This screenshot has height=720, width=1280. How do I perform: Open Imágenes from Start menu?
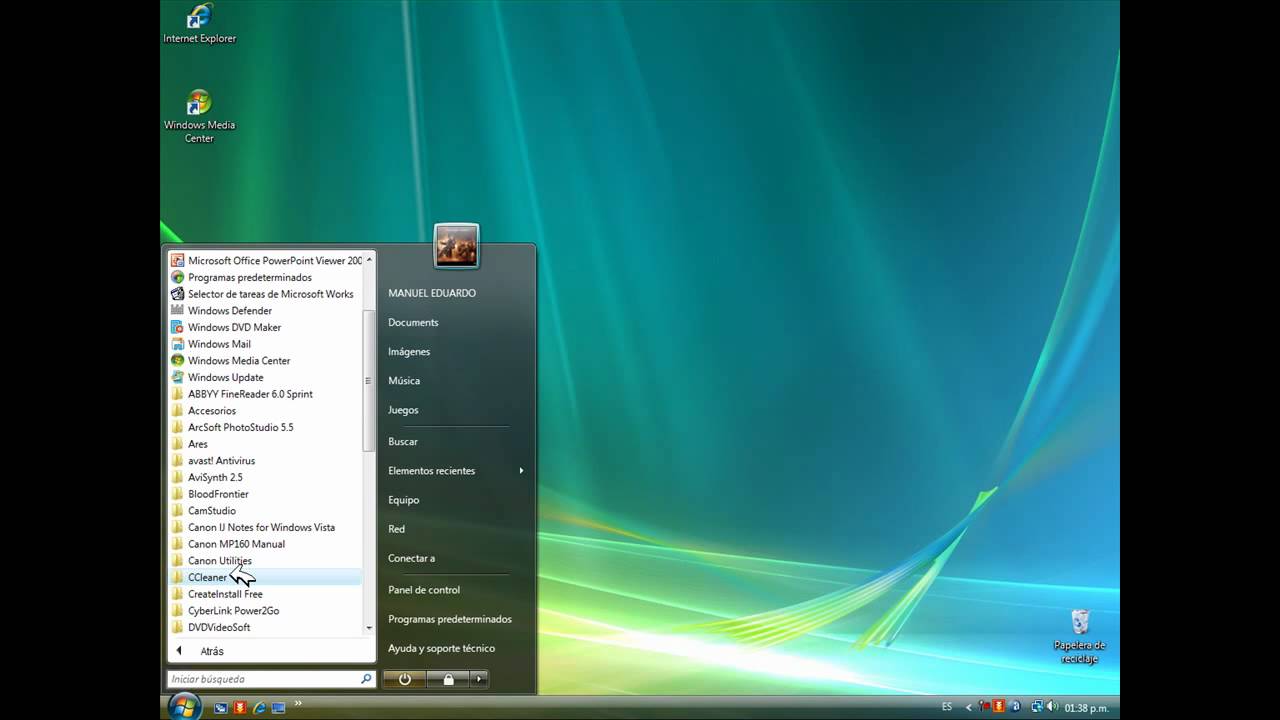409,351
